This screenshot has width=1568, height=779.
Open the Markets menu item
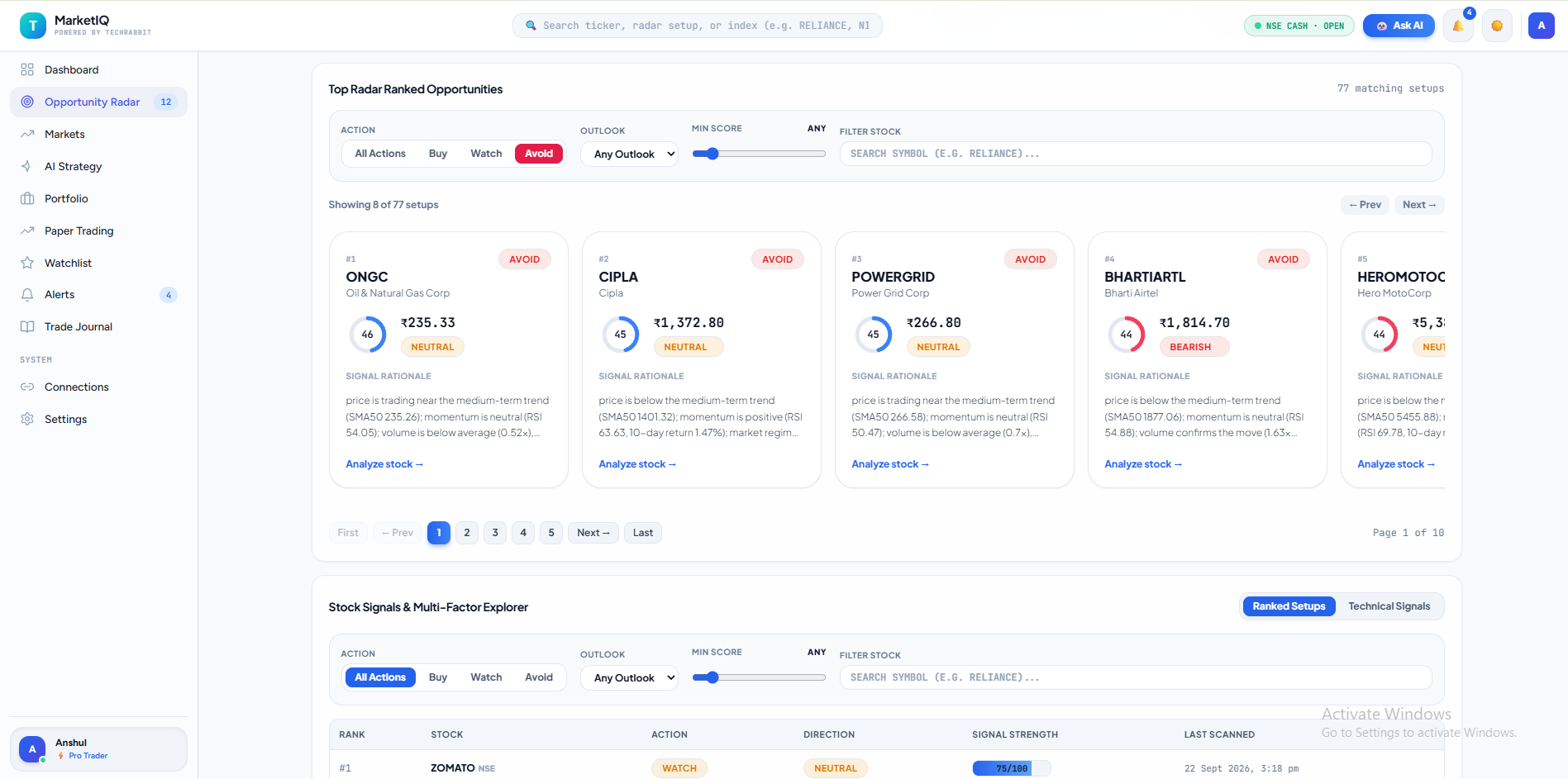(98, 134)
